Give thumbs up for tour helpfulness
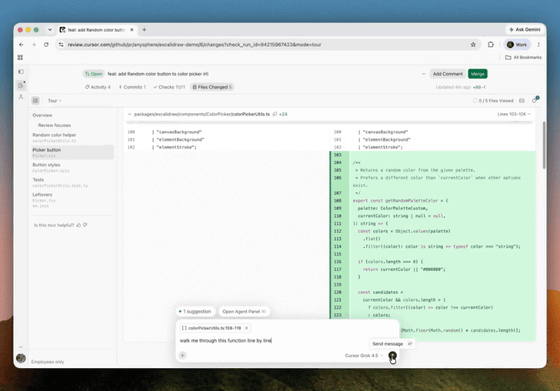560x391 pixels. tap(79, 225)
